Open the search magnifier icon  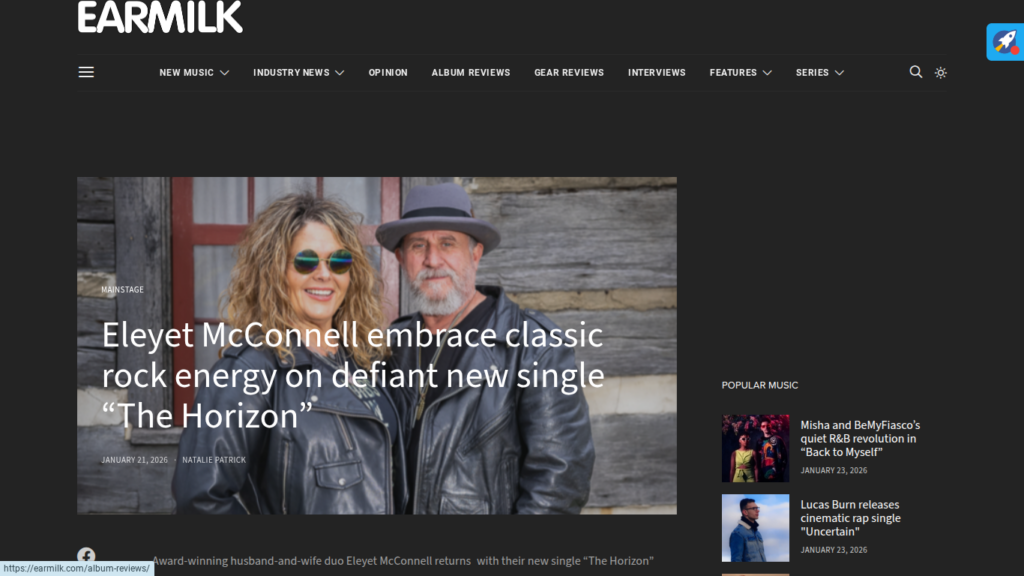(x=916, y=72)
